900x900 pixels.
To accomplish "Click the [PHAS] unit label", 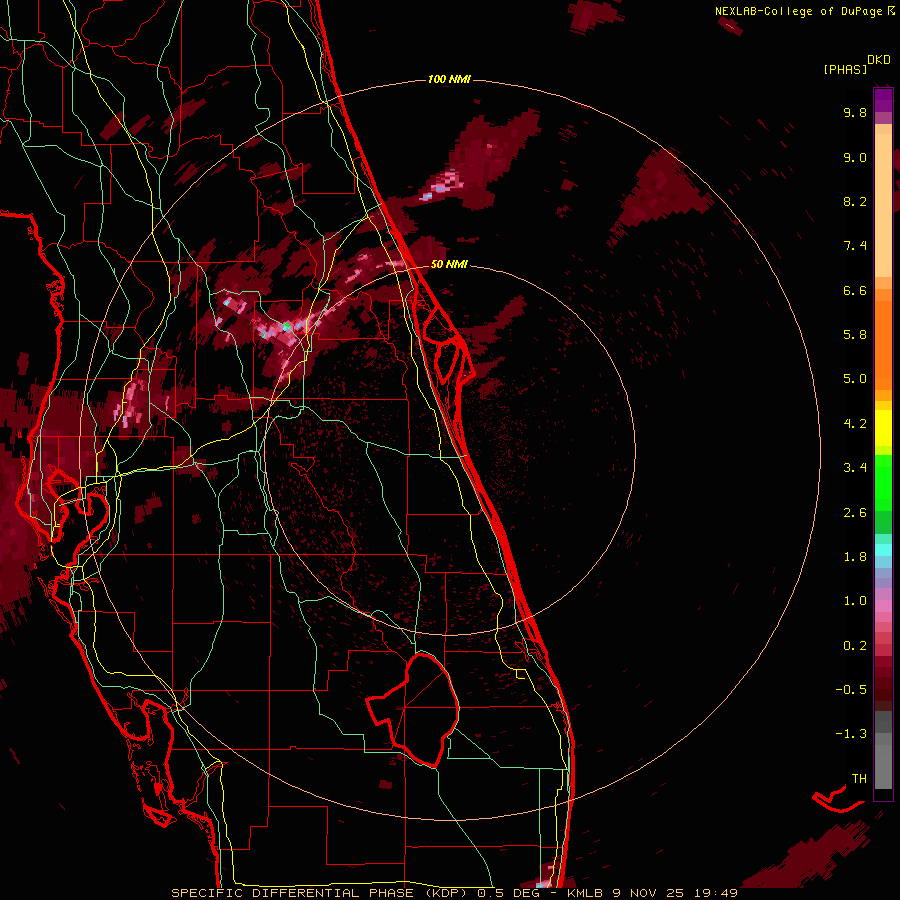I will tap(845, 70).
